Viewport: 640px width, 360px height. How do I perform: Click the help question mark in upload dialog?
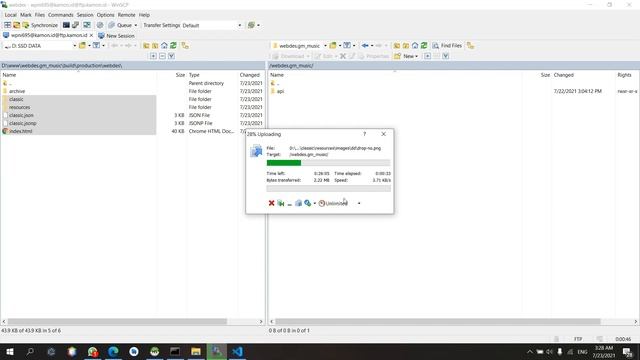(x=364, y=134)
